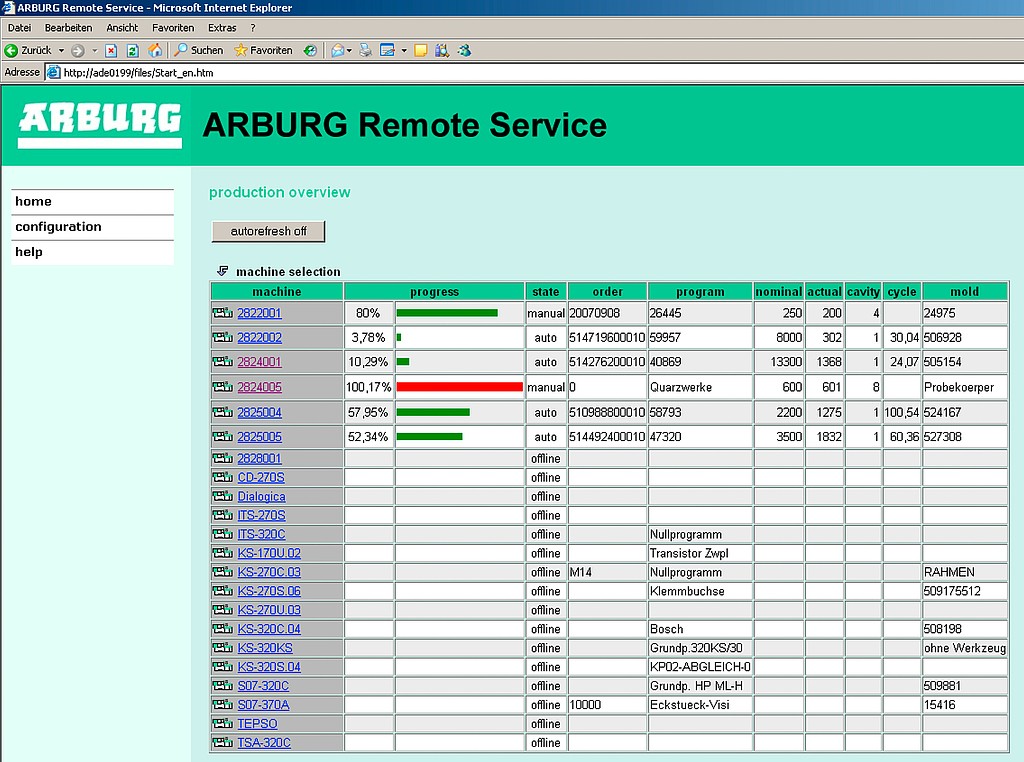Click machine icon next to 2828001
Viewport: 1024px width, 762px height.
(x=223, y=458)
